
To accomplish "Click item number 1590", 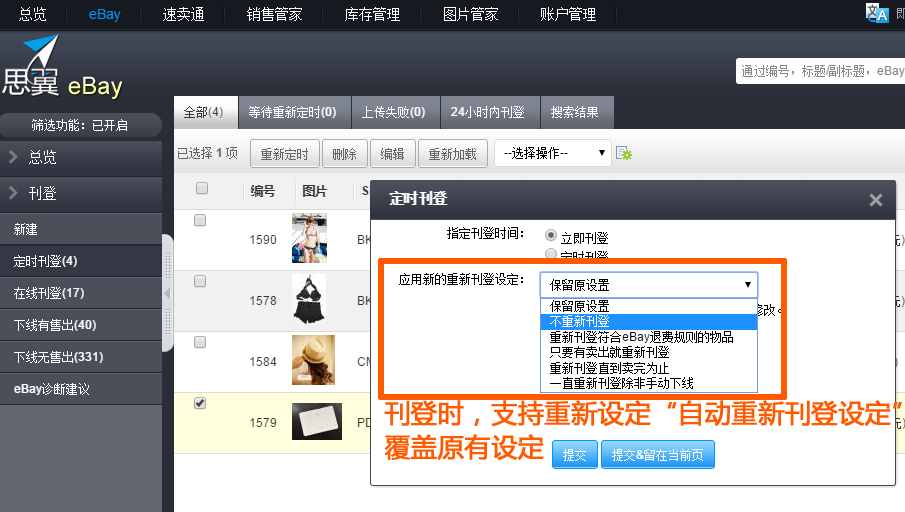I will (x=263, y=240).
